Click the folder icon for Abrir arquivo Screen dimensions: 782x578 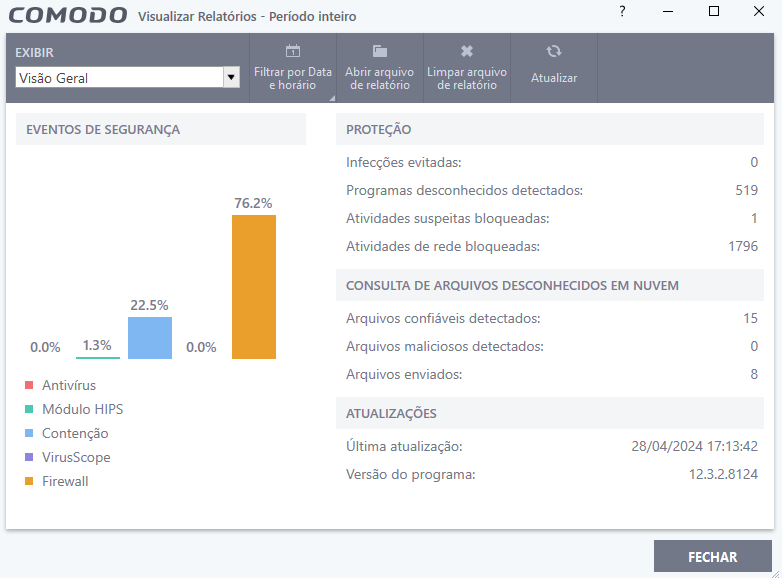coord(380,51)
